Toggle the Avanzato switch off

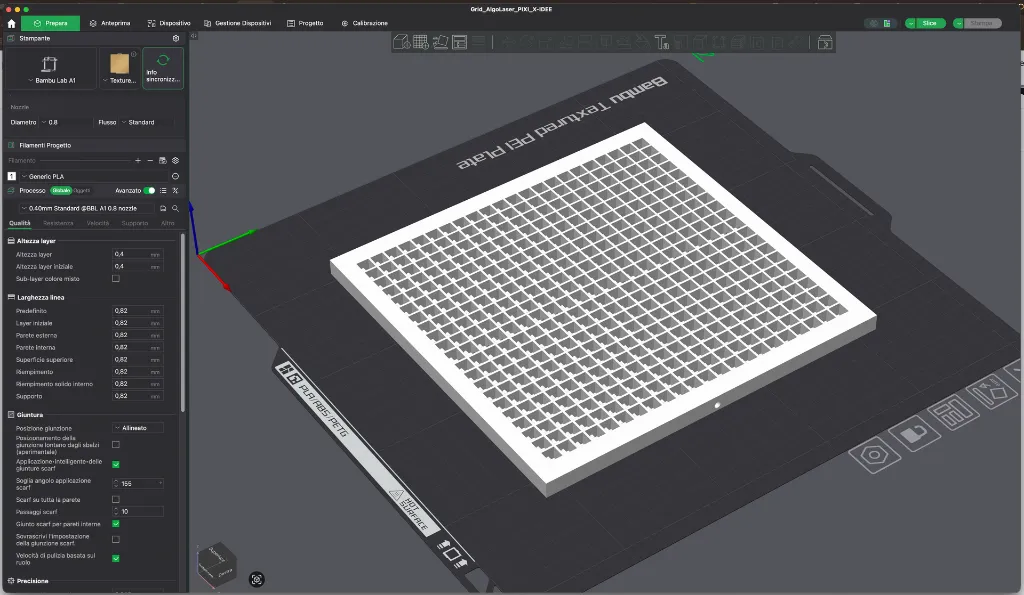(x=150, y=190)
